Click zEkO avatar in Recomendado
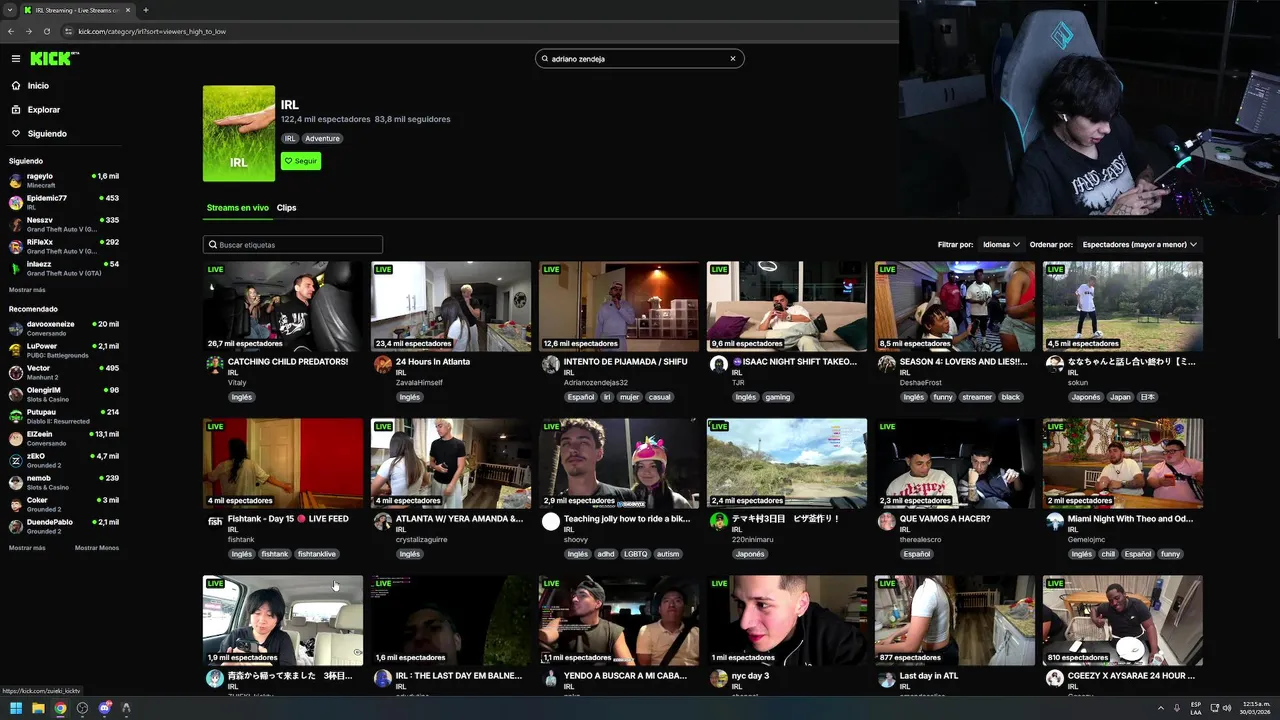The image size is (1280, 720). (16, 460)
